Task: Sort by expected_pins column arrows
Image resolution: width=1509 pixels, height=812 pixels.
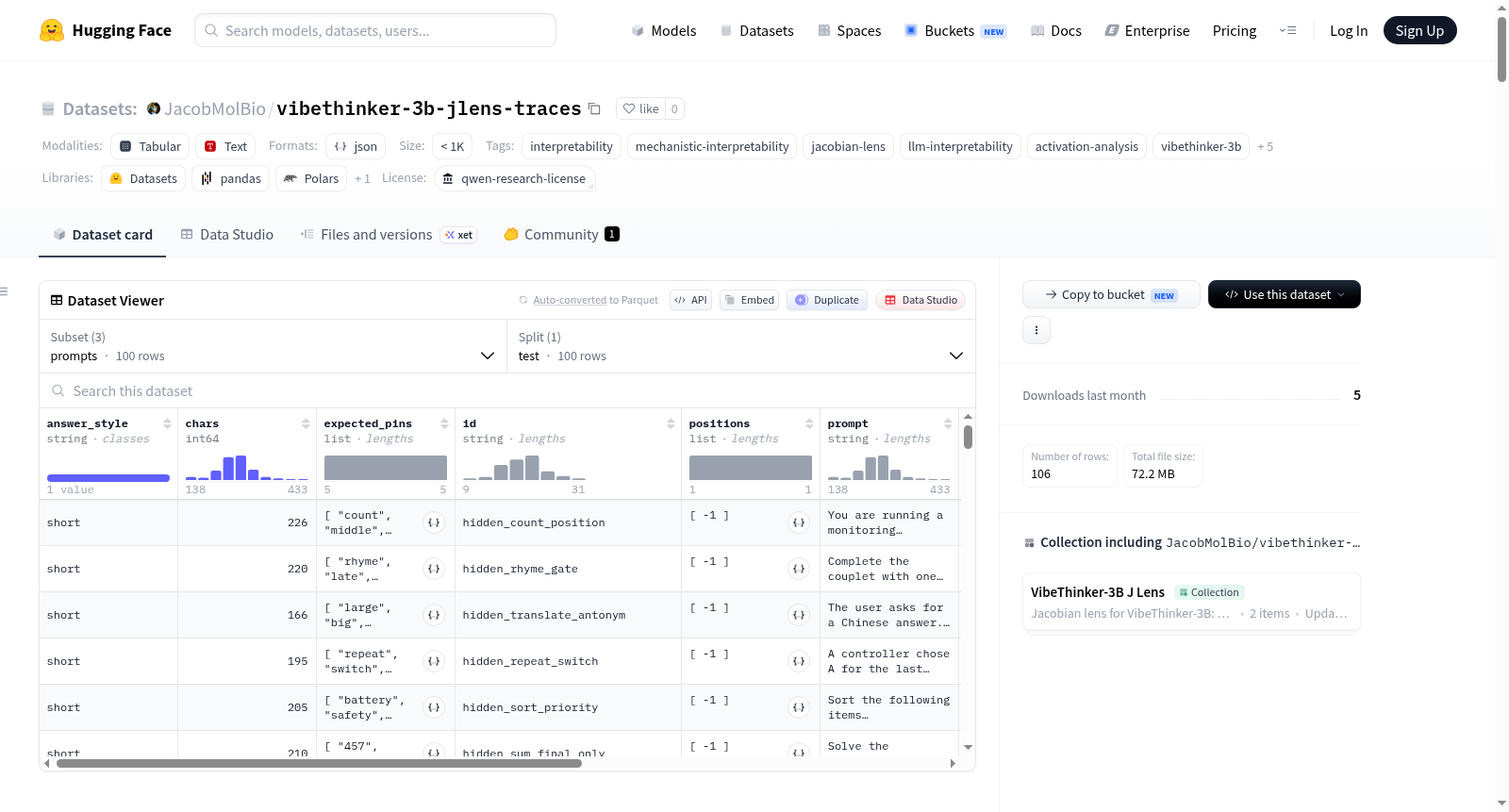Action: (x=444, y=423)
